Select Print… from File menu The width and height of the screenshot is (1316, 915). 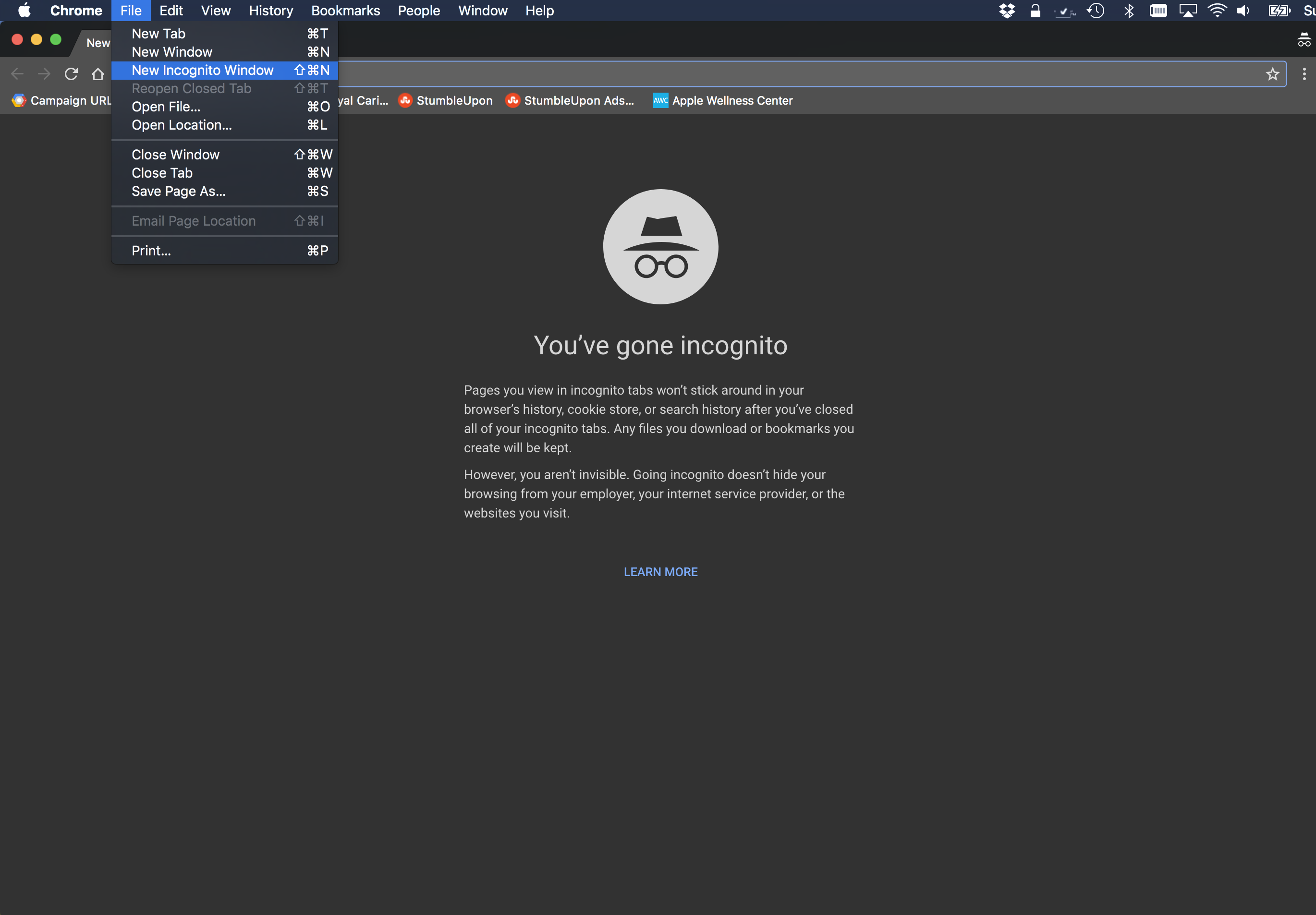(x=225, y=251)
